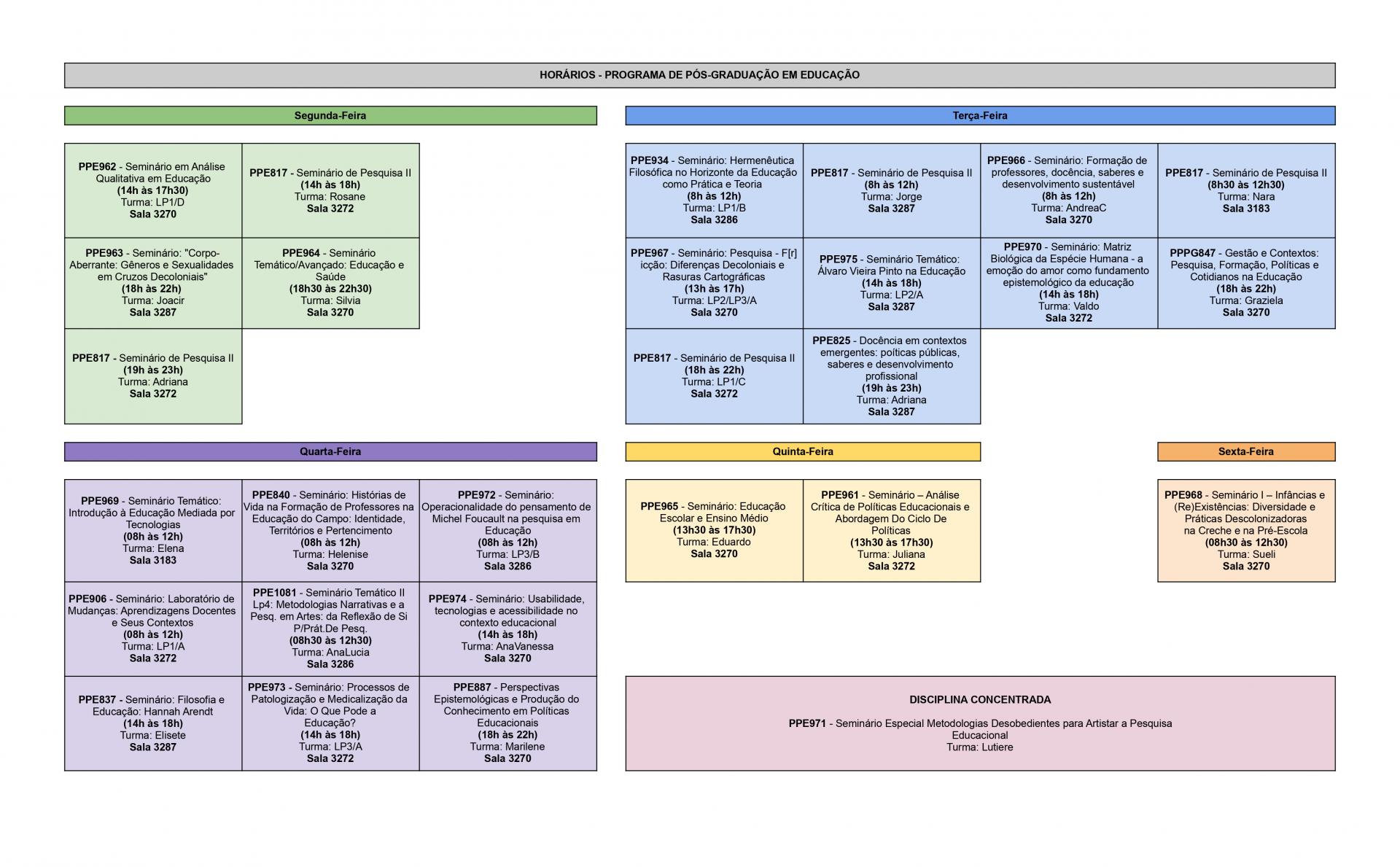Click the Disciplina Concentrada PPE971 box

(x=979, y=723)
